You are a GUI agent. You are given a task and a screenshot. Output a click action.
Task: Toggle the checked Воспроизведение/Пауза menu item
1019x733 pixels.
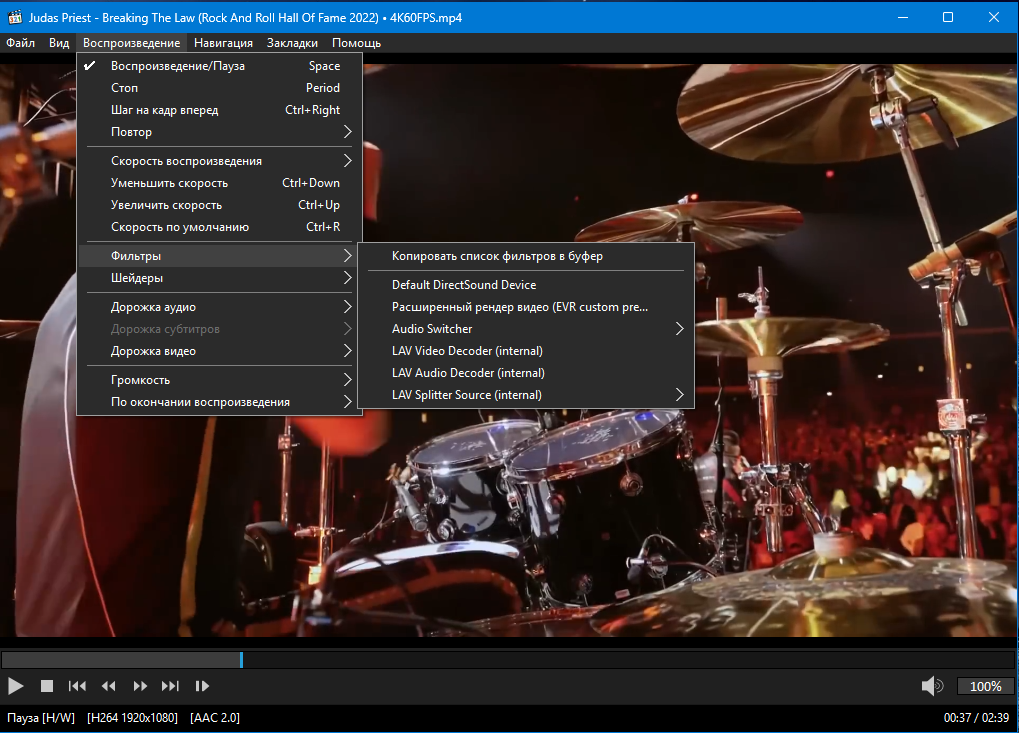[x=177, y=66]
